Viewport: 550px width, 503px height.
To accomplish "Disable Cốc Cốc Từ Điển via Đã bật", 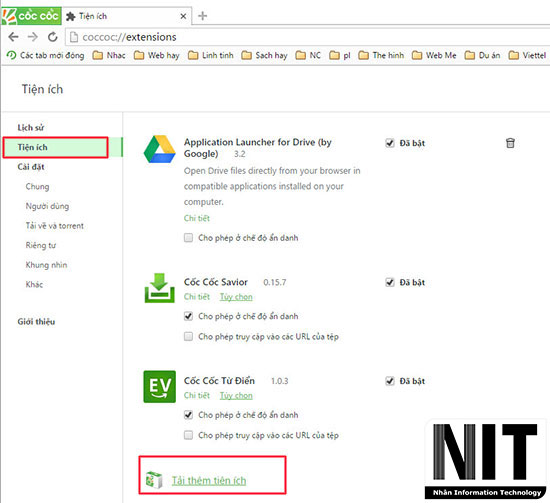I will (390, 381).
